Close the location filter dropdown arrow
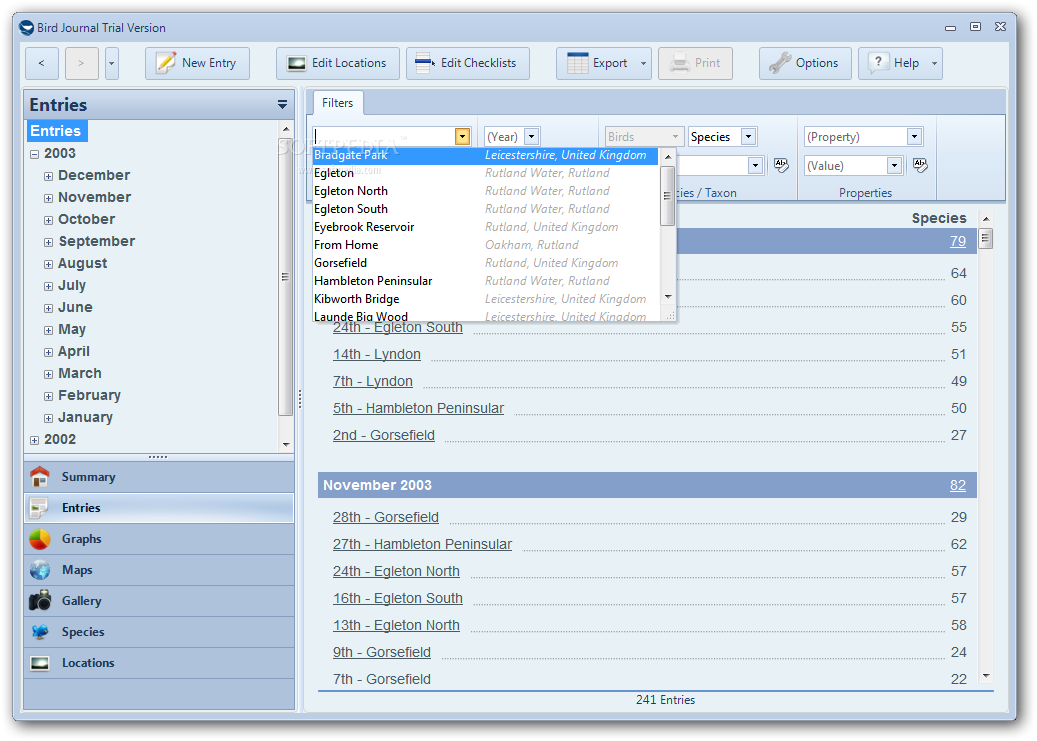 click(462, 137)
